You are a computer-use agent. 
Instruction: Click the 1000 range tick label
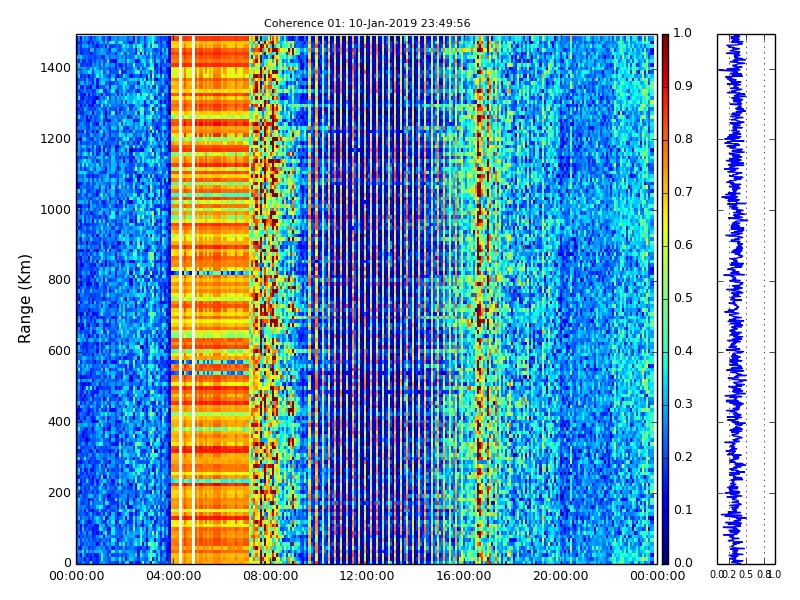tap(56, 210)
